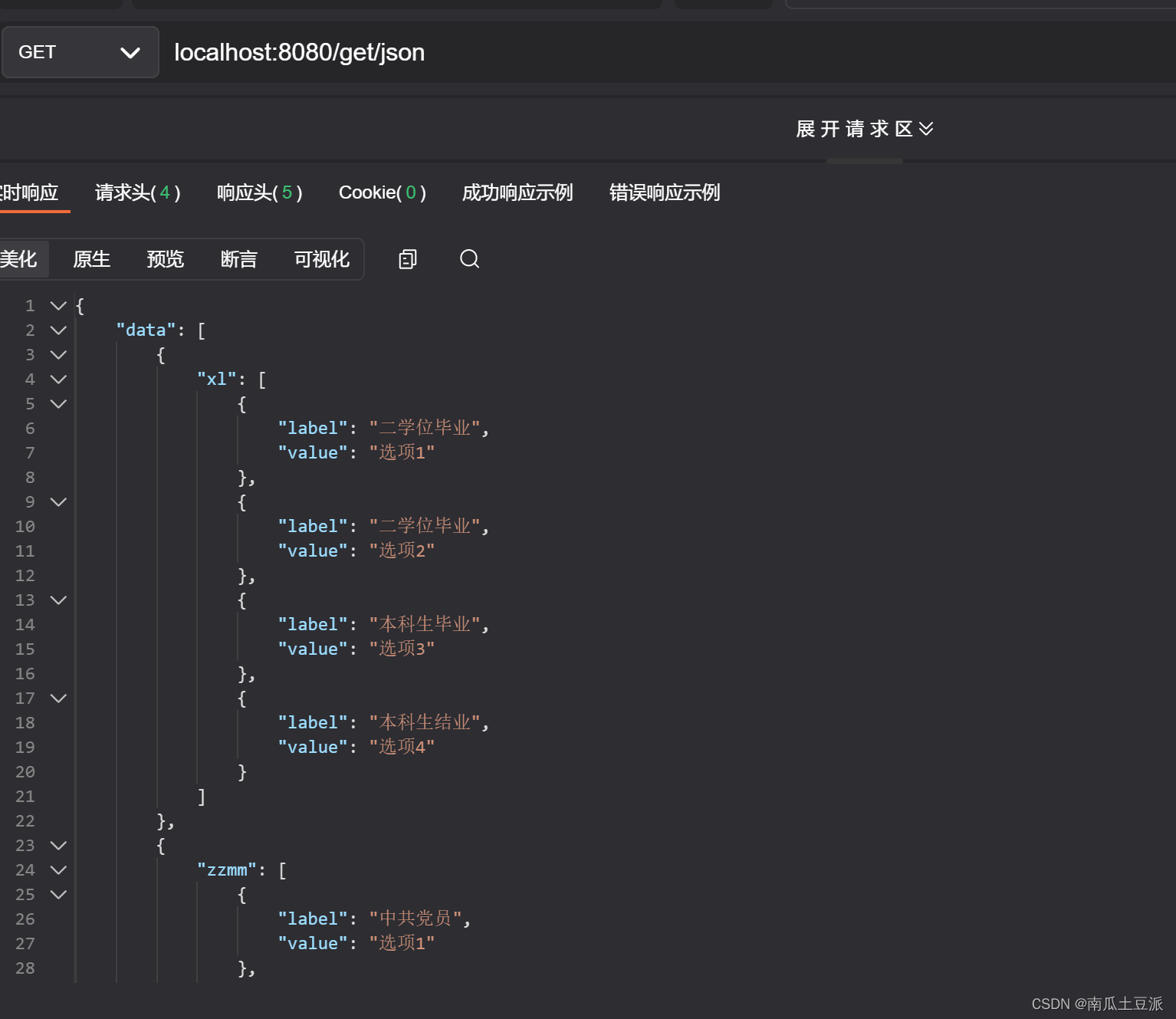Select the 可视化 view mode
Screen dimensions: 1176x1019
[x=322, y=259]
